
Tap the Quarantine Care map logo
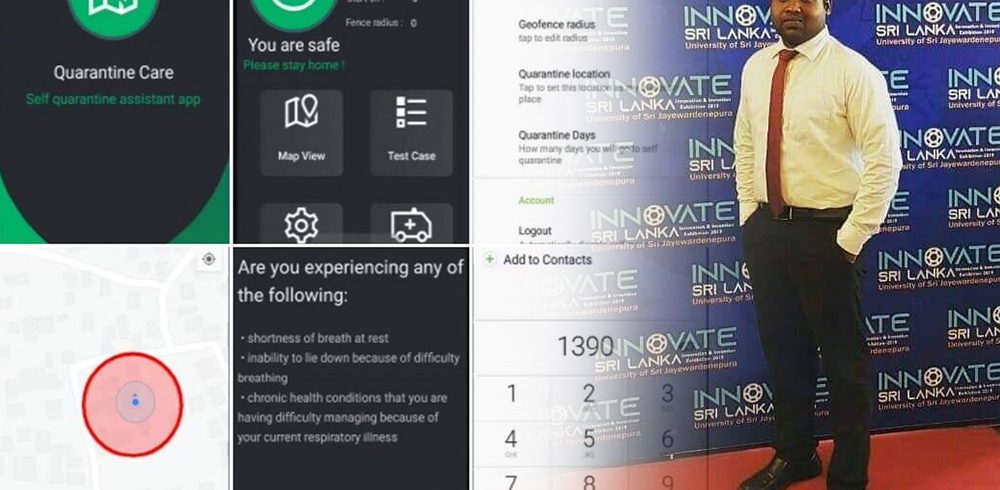[113, 10]
